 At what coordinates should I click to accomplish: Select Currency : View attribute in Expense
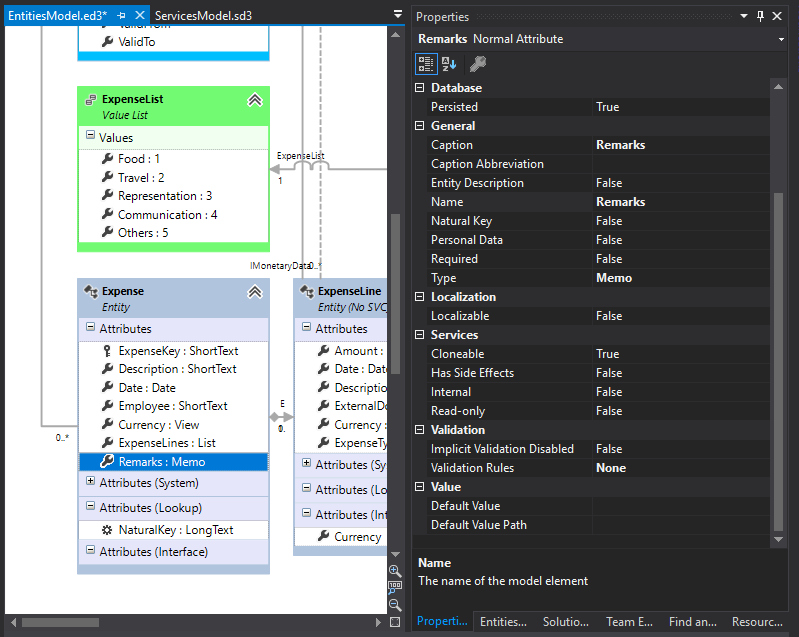pyautogui.click(x=159, y=425)
